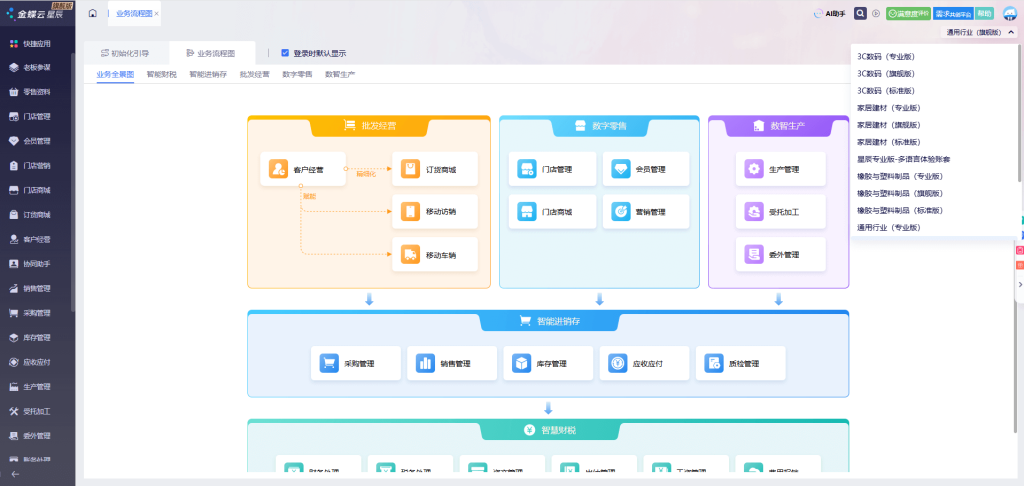Open the 生产管理 card in 数智生产
The image size is (1024, 486).
780,169
